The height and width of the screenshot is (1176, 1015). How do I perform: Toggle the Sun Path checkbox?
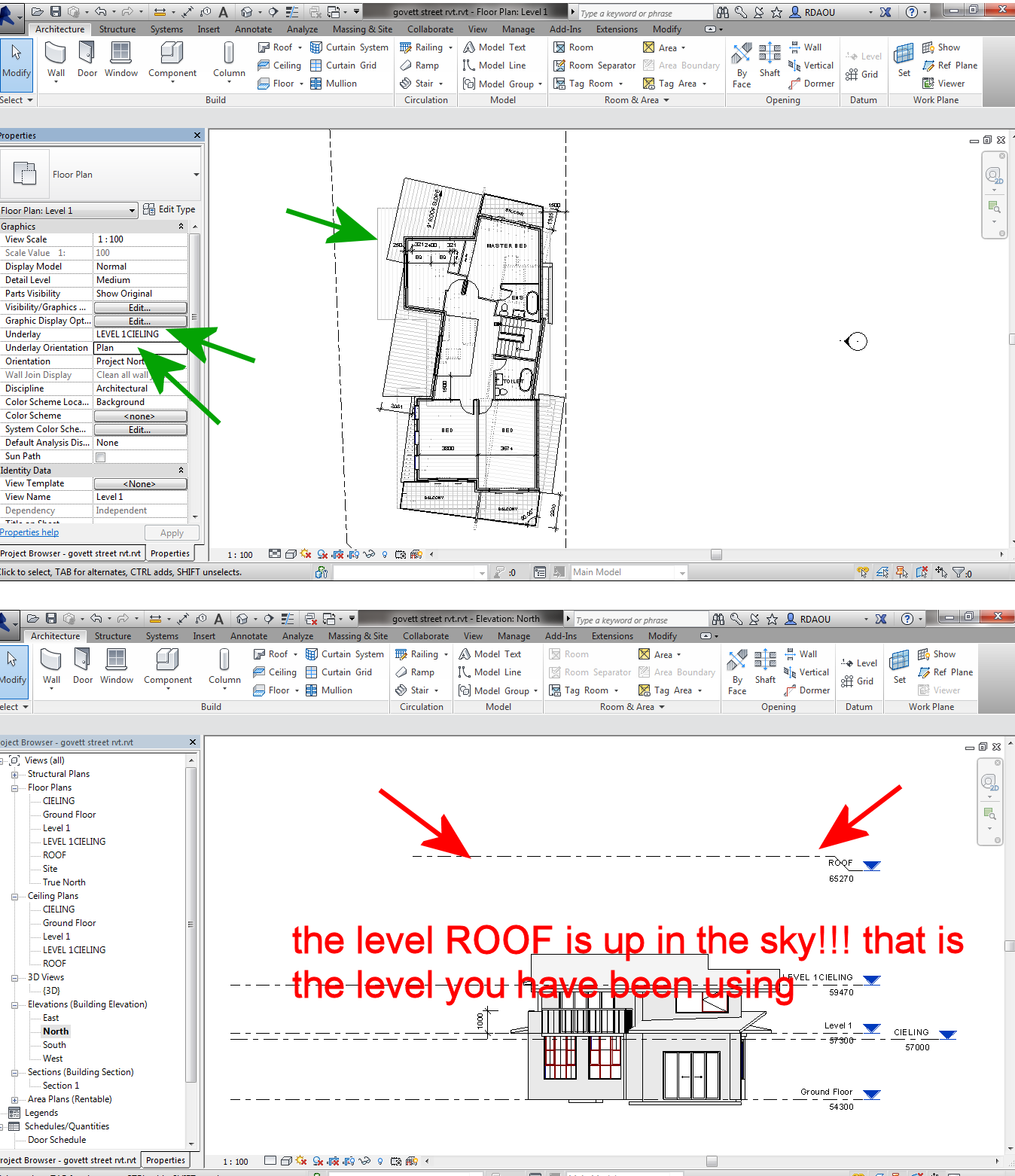tap(100, 457)
